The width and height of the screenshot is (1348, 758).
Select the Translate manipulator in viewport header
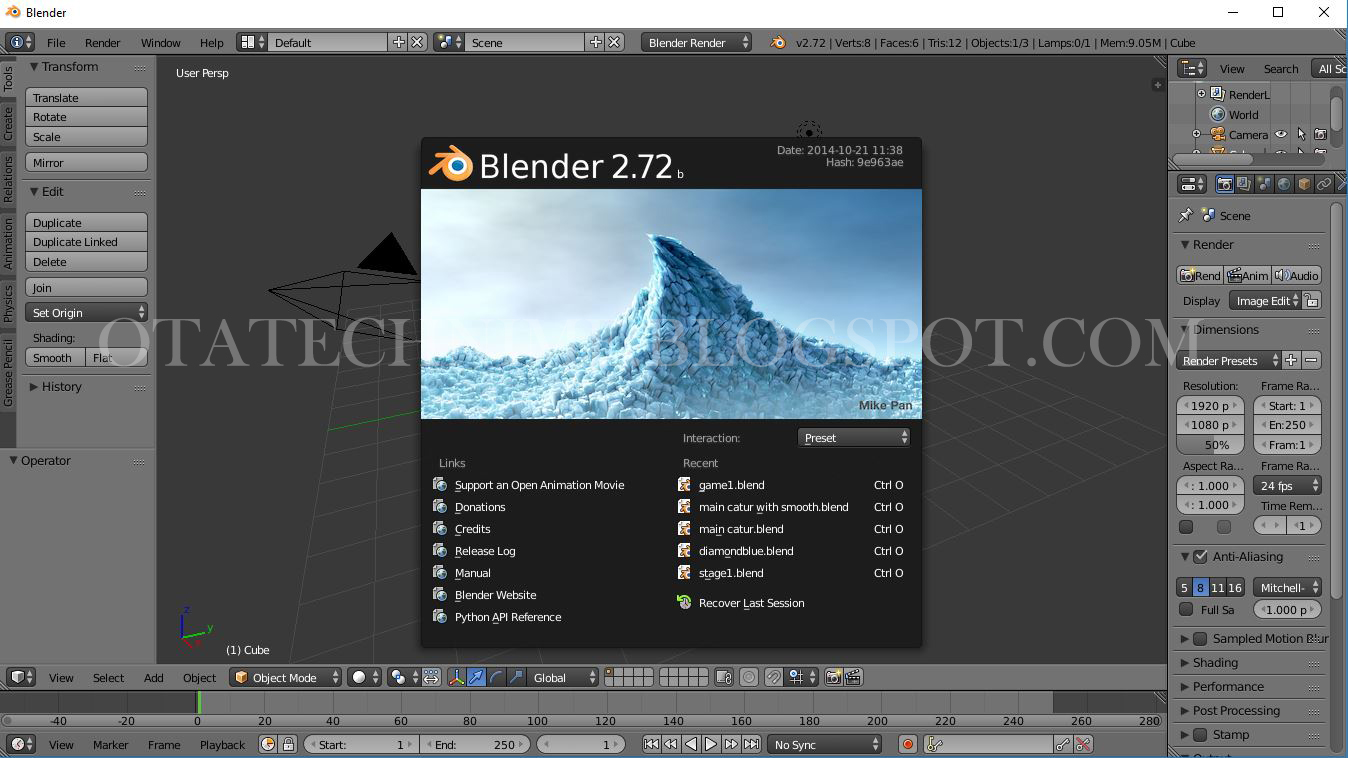[476, 677]
